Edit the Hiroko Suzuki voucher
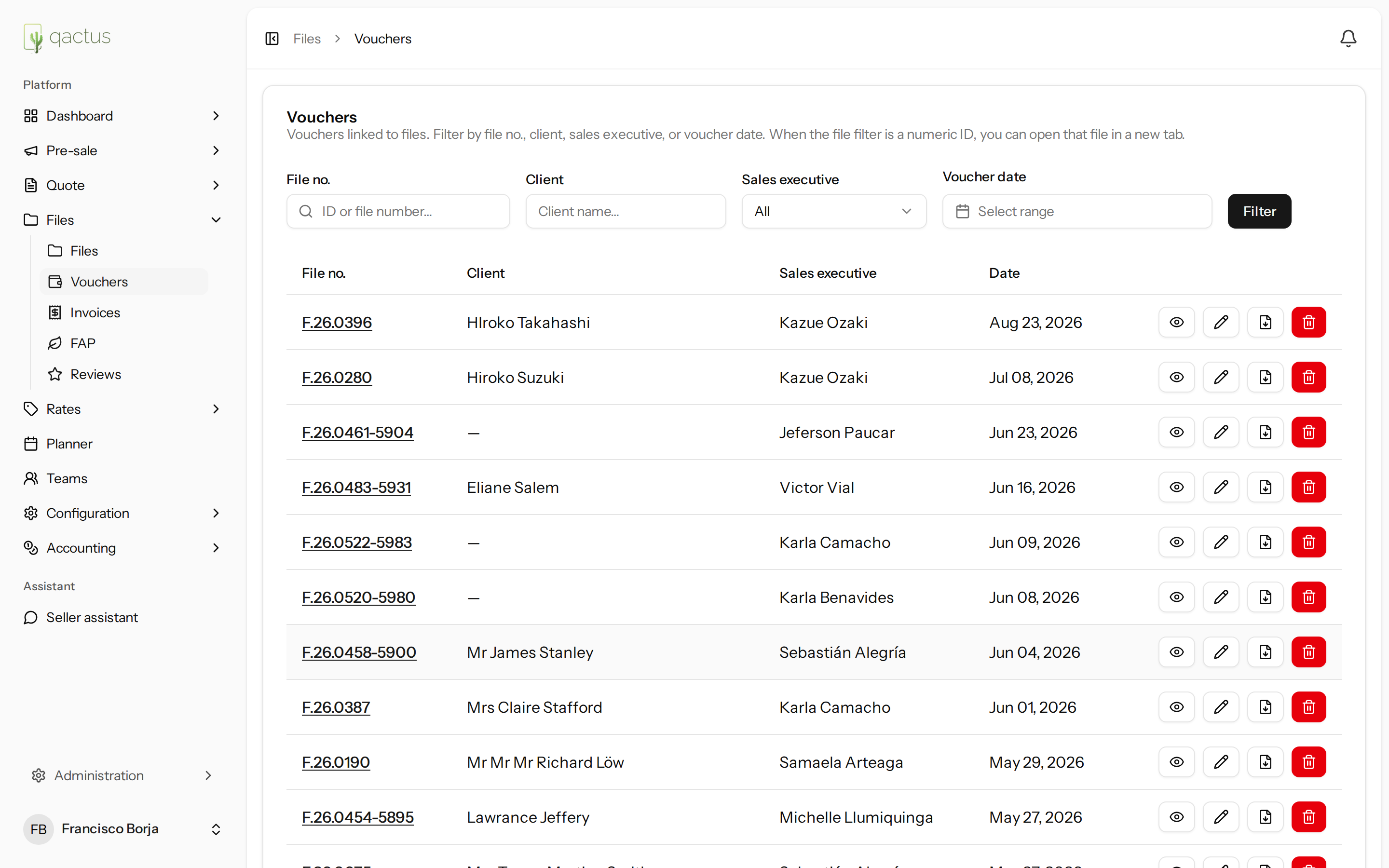 [1221, 377]
